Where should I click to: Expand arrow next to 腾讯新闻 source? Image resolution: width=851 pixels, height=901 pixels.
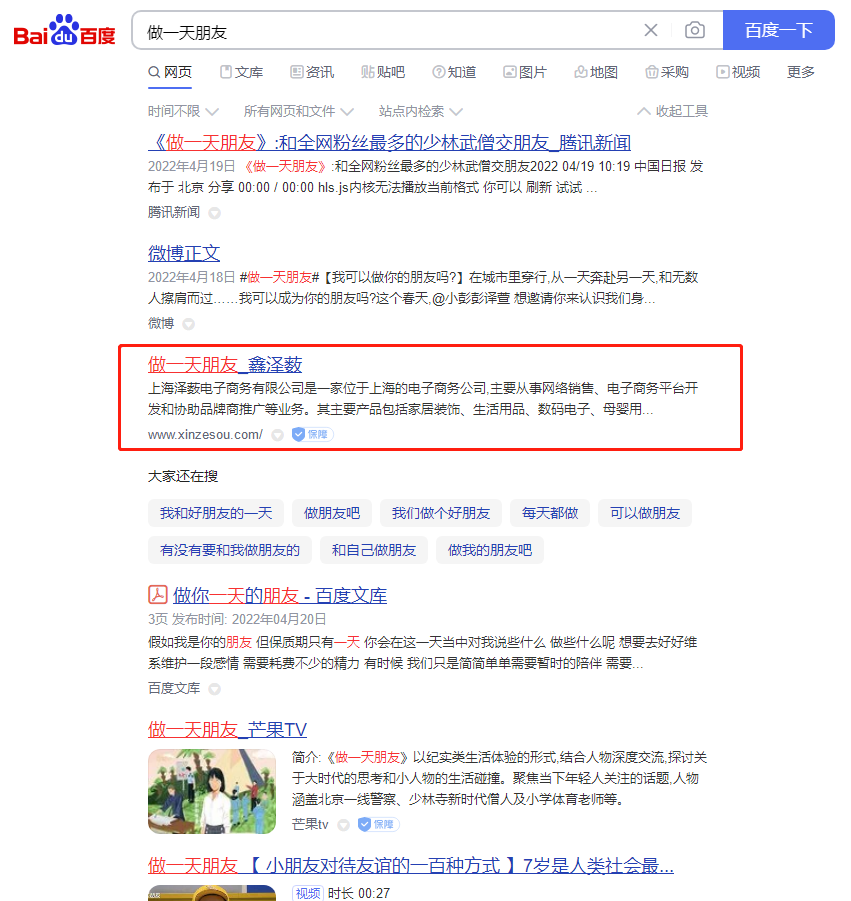pyautogui.click(x=214, y=213)
